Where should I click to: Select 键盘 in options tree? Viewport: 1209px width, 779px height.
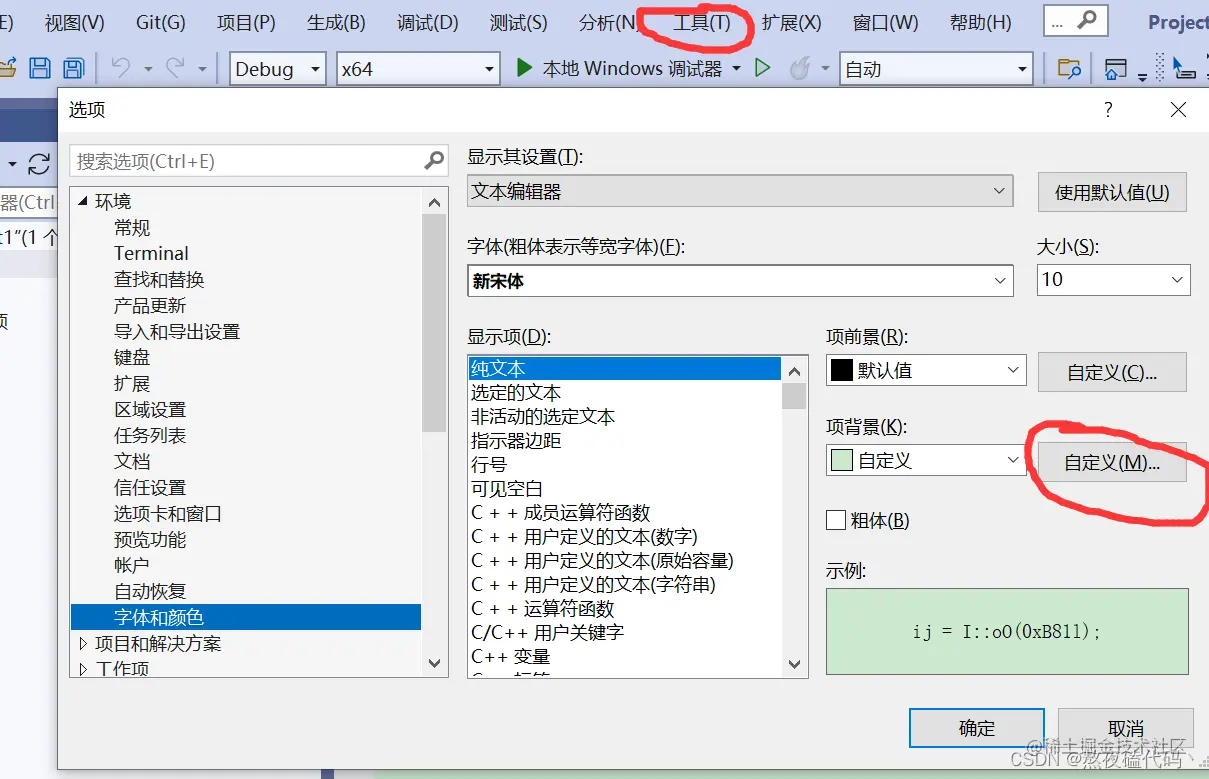point(132,357)
